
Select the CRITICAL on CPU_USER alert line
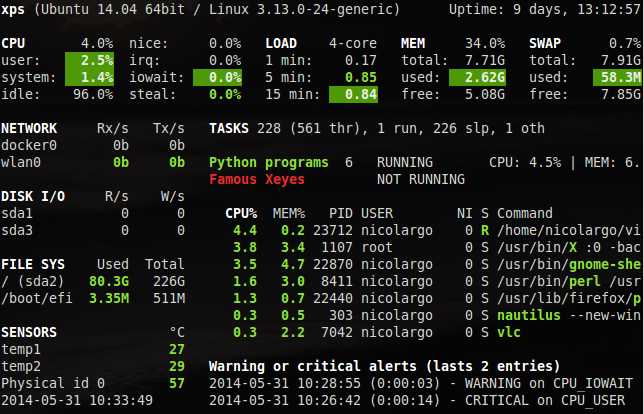417,400
